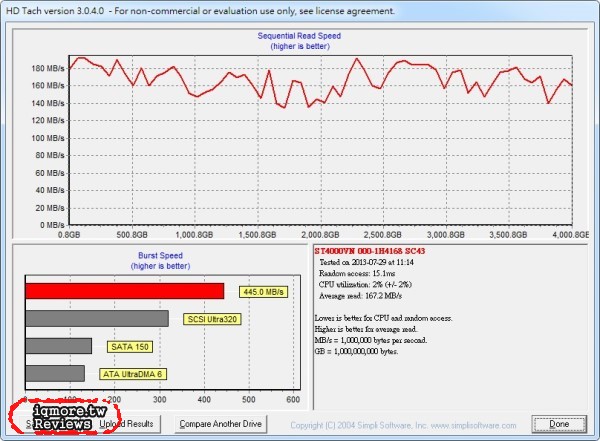
Task: Click the red 445.0 MB/s burst bar
Action: click(125, 291)
